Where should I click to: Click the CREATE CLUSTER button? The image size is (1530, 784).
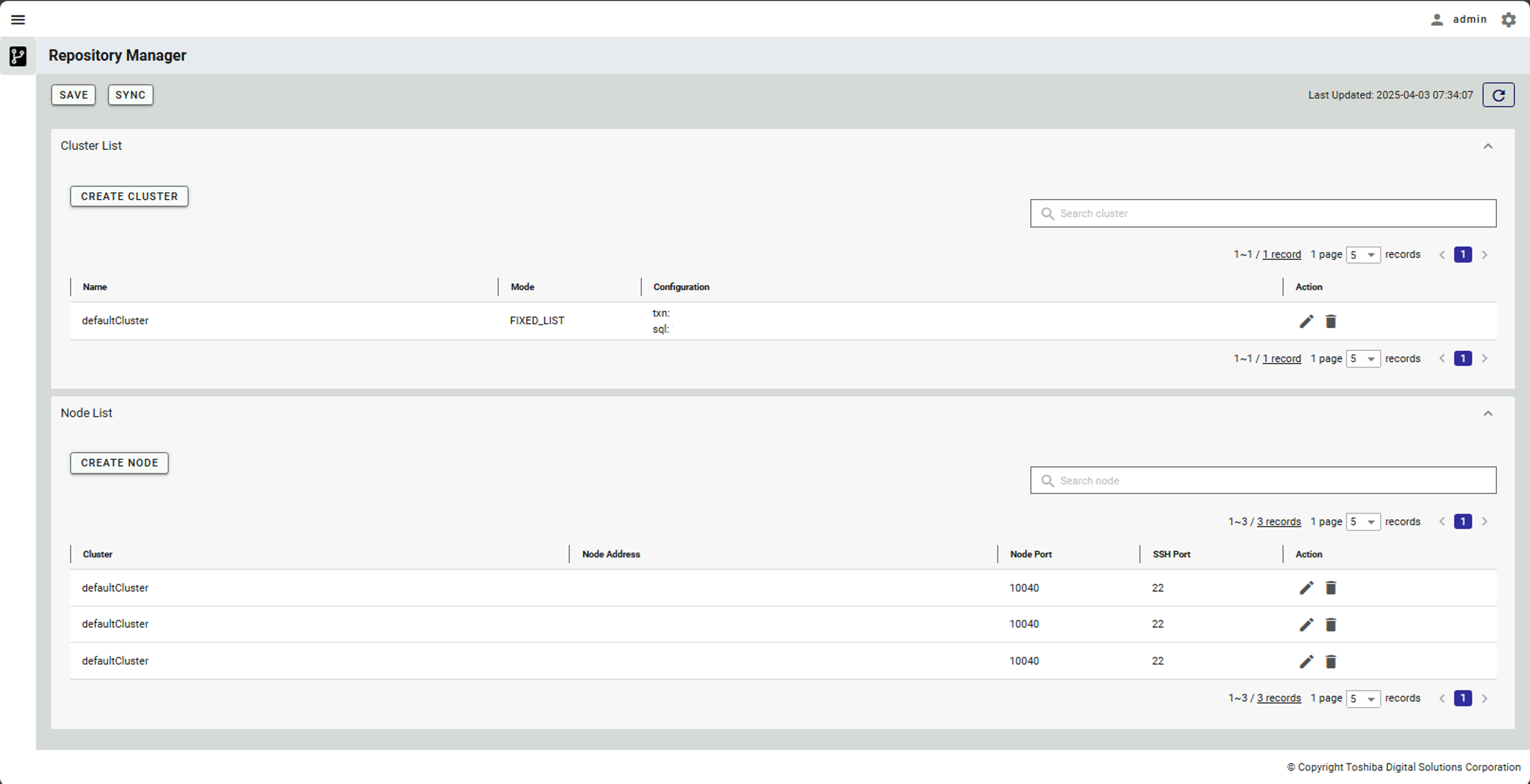pyautogui.click(x=129, y=196)
